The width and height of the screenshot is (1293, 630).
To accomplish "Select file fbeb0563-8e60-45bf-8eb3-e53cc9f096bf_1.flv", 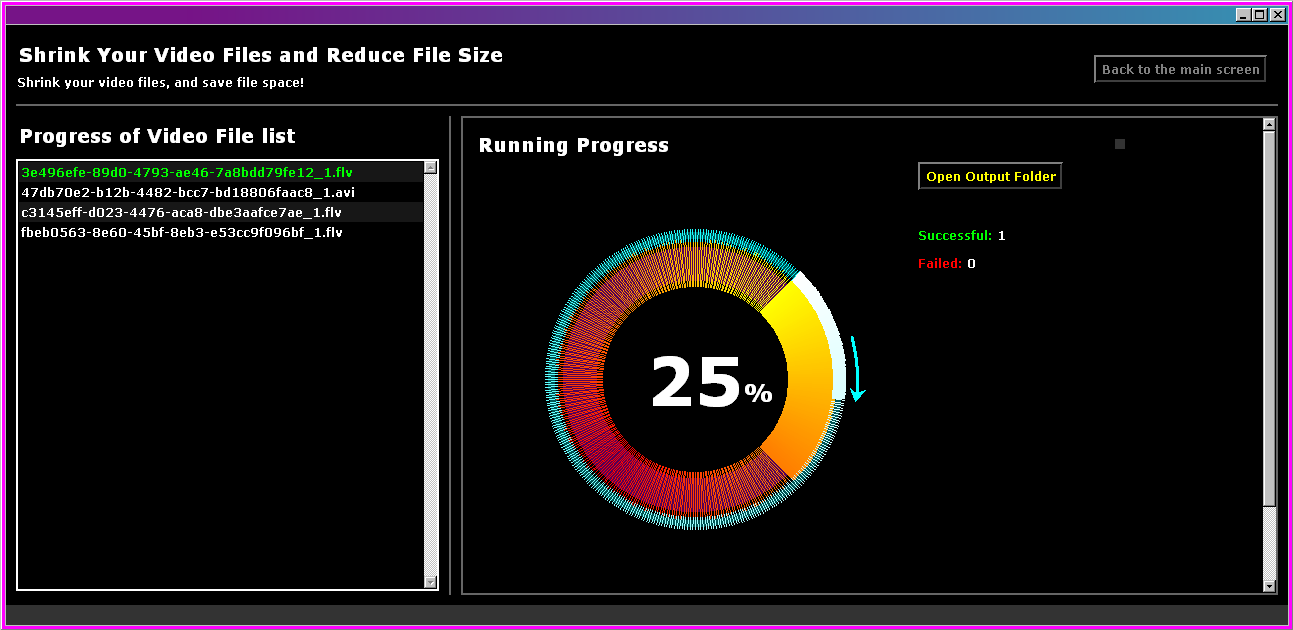I will tap(220, 232).
